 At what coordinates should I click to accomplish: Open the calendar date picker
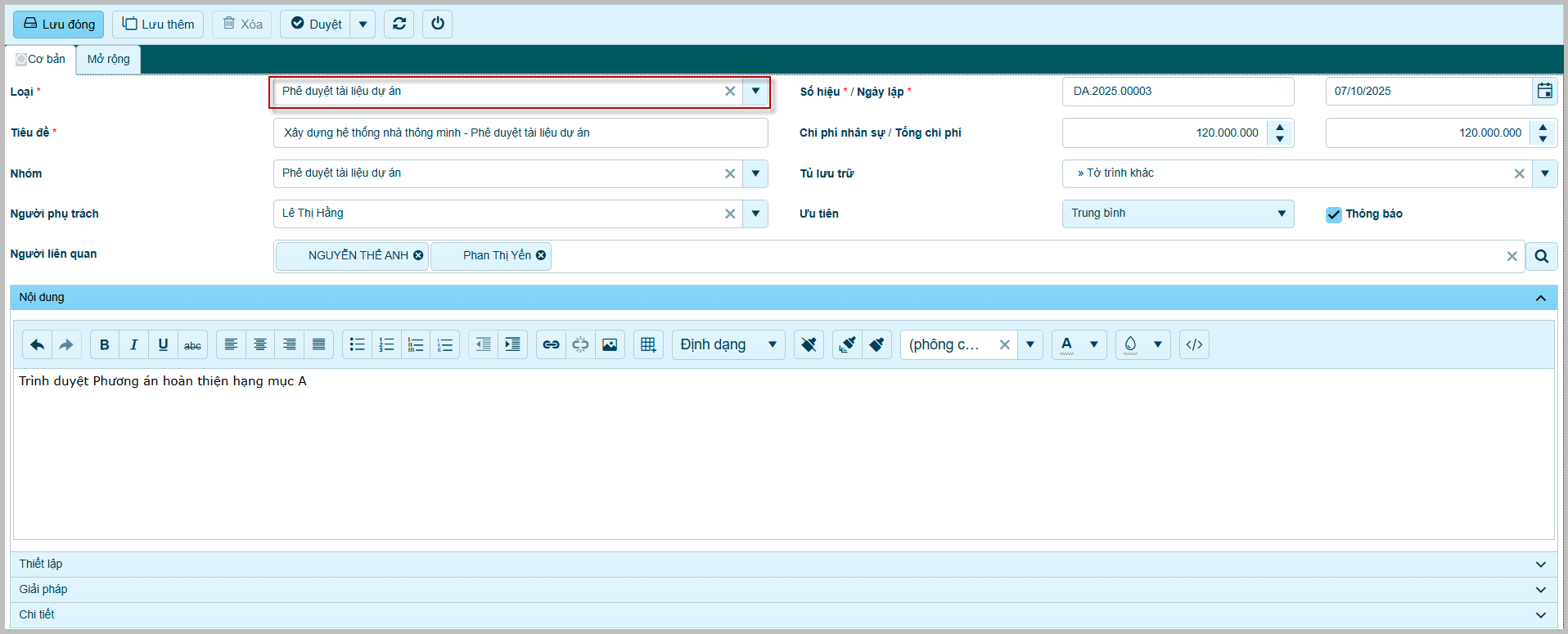(x=1544, y=91)
